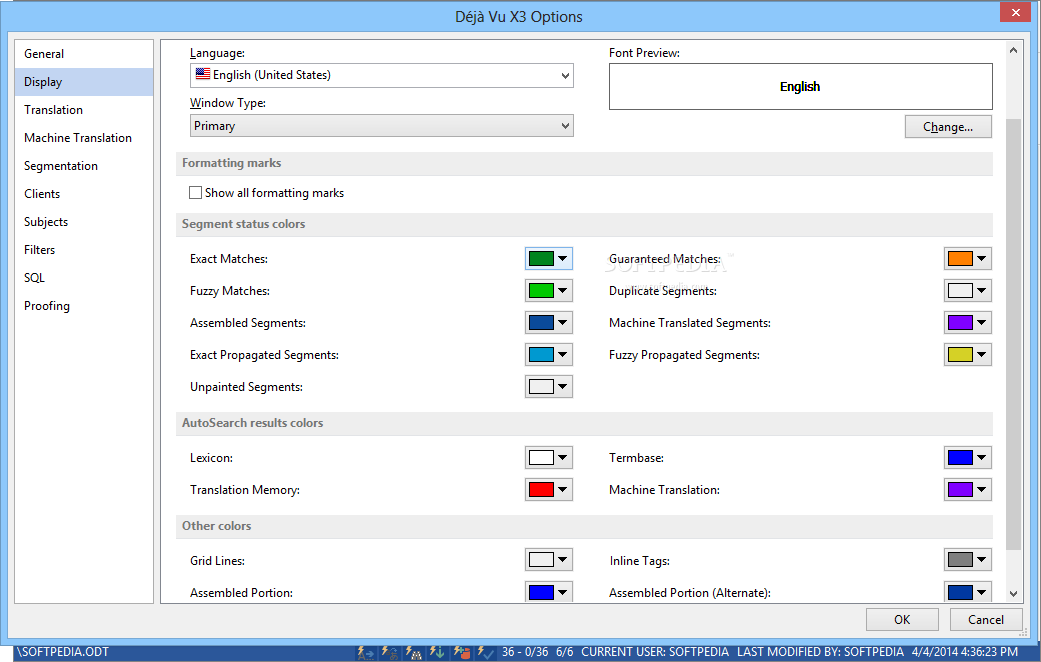Click LAST MODIFIED BY: SOFTPEDIA status text

(821, 652)
